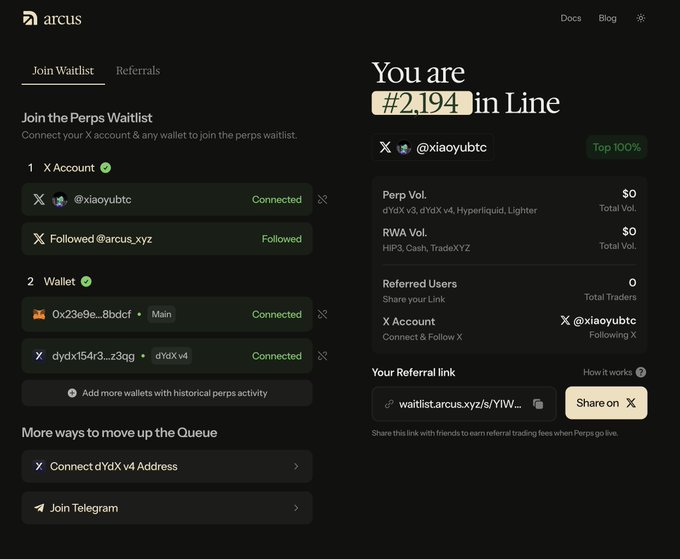Click the dYdX icon on the dydx154r3 wallet row

[39, 356]
